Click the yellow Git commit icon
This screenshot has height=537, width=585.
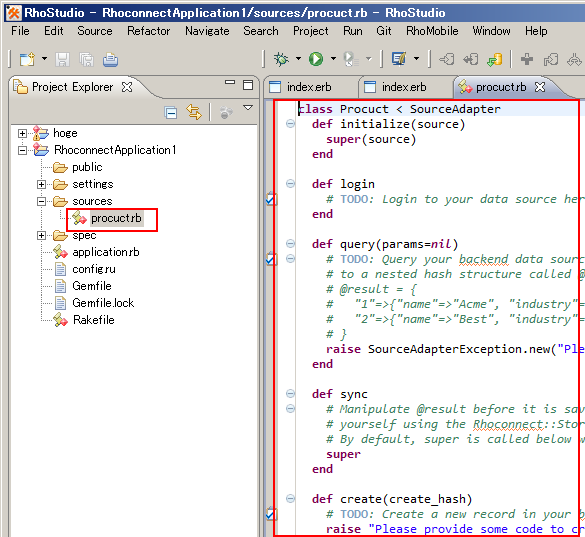pos(495,59)
